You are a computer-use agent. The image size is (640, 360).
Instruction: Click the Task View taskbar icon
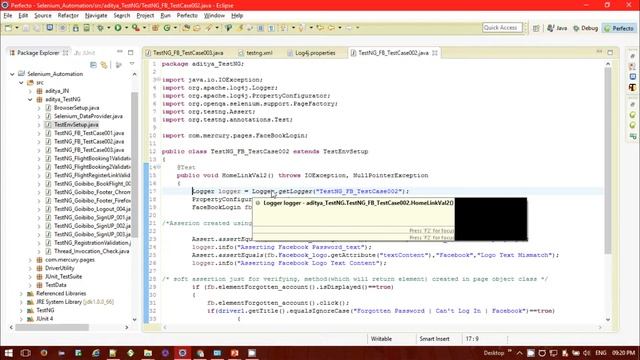point(25,353)
